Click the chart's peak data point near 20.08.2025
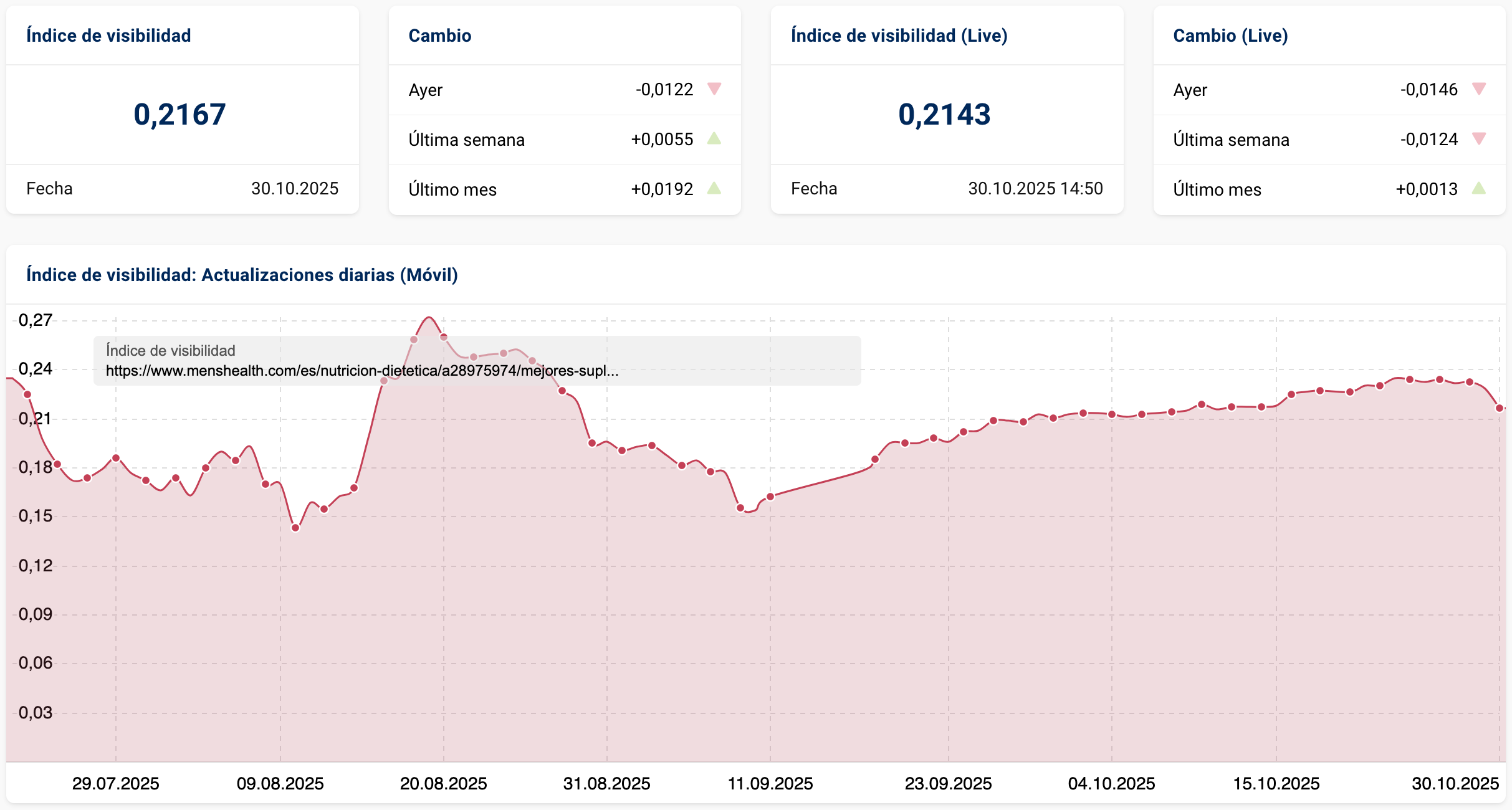 click(x=429, y=318)
